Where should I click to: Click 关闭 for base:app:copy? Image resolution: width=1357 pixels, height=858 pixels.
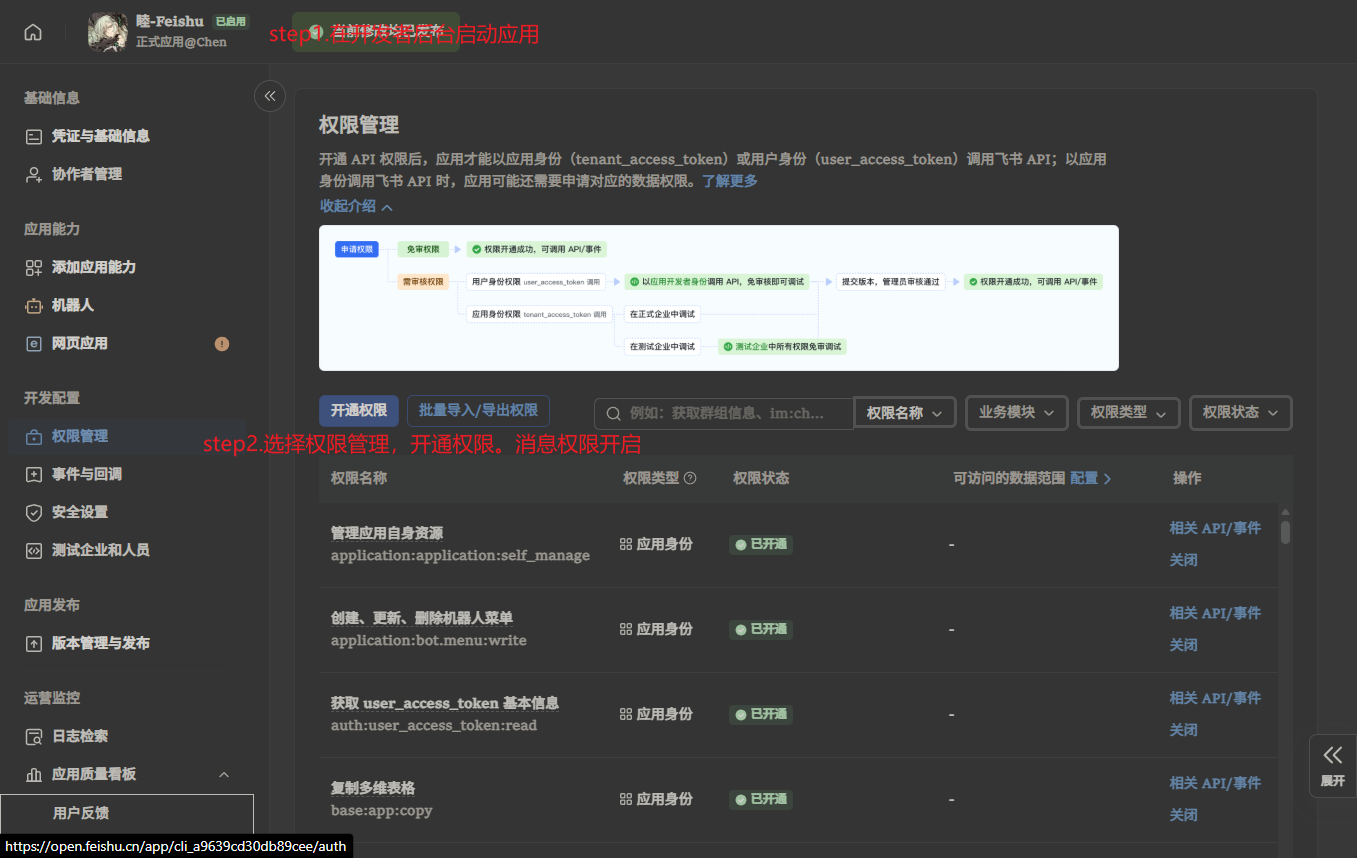(1183, 815)
